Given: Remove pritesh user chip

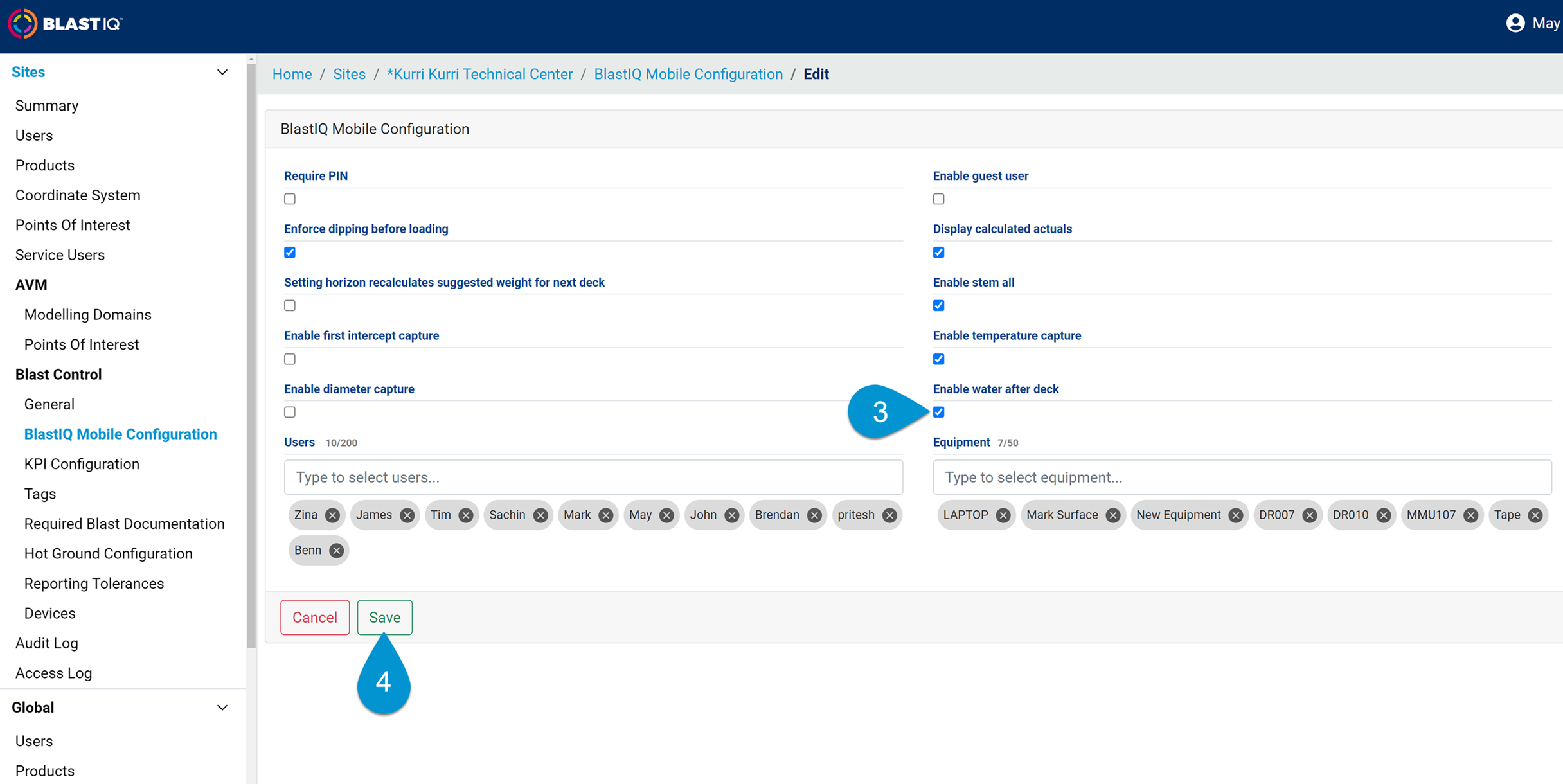Looking at the screenshot, I should tap(889, 515).
